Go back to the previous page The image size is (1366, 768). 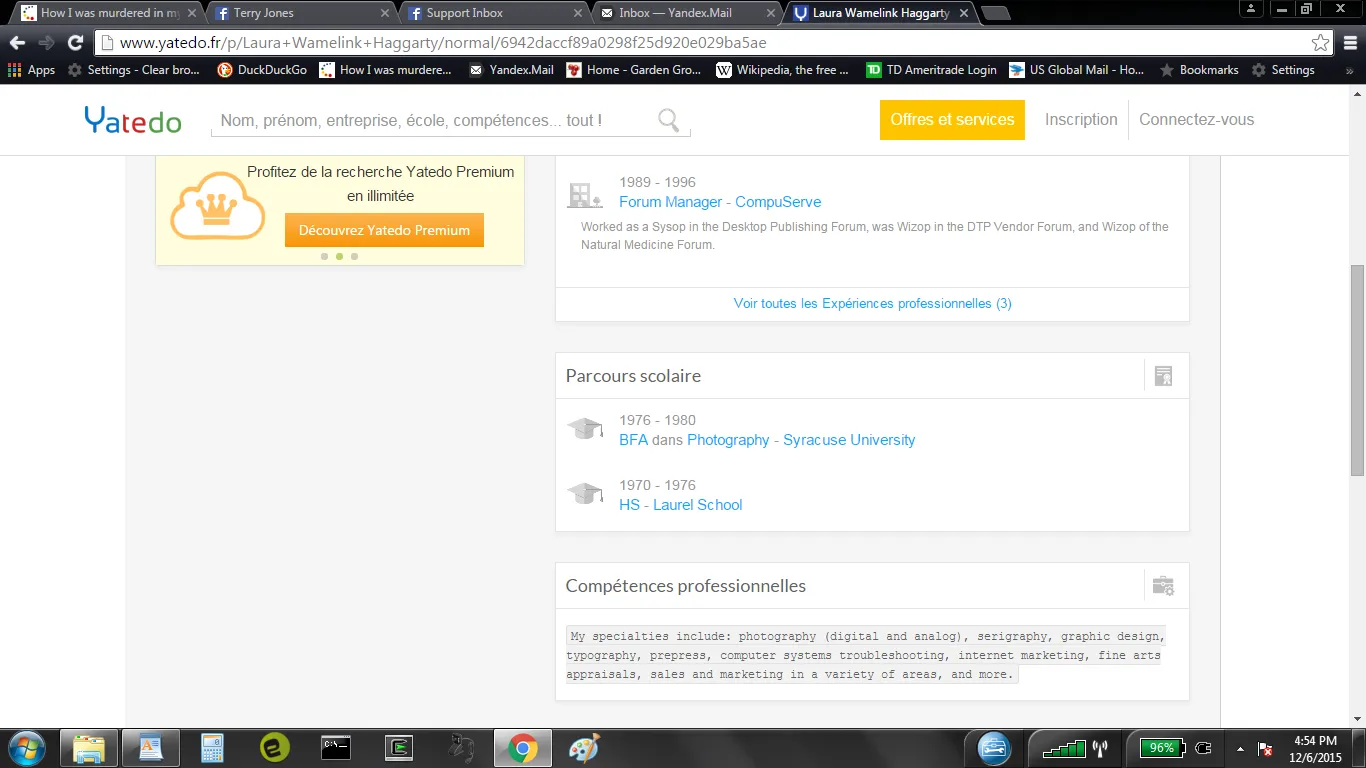coord(17,43)
